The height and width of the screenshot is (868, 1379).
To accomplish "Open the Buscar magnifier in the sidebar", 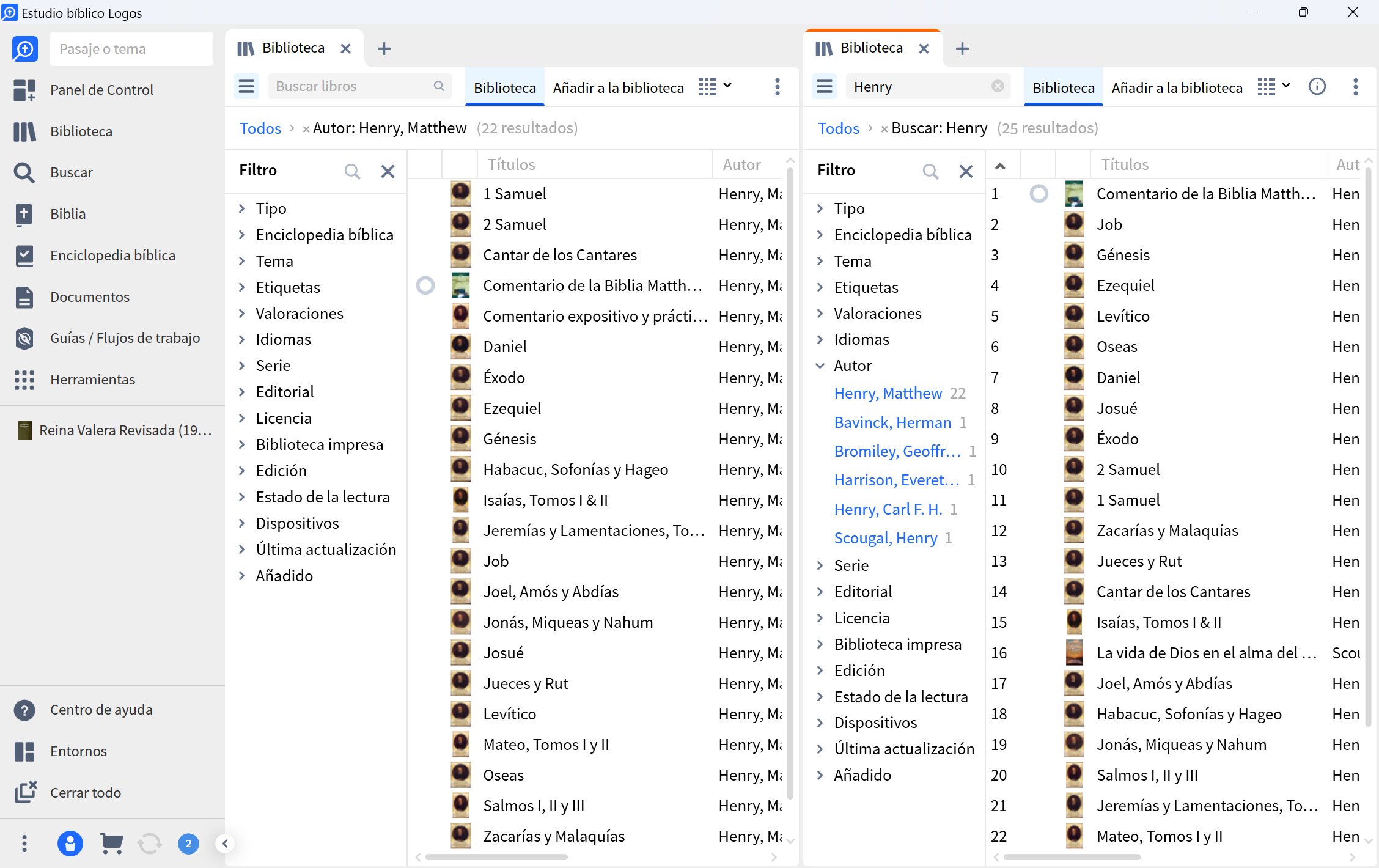I will 24,172.
